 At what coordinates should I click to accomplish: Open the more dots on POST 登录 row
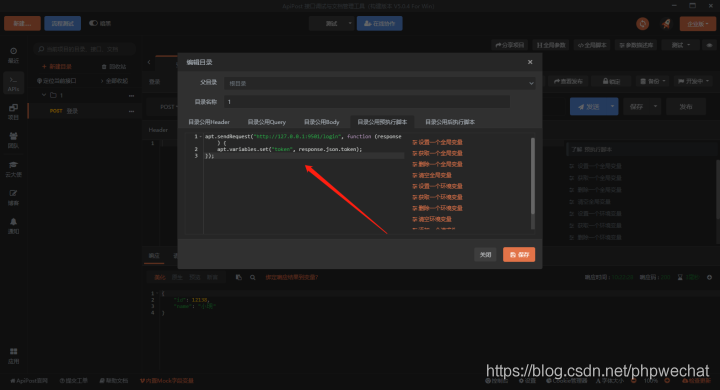click(x=131, y=111)
